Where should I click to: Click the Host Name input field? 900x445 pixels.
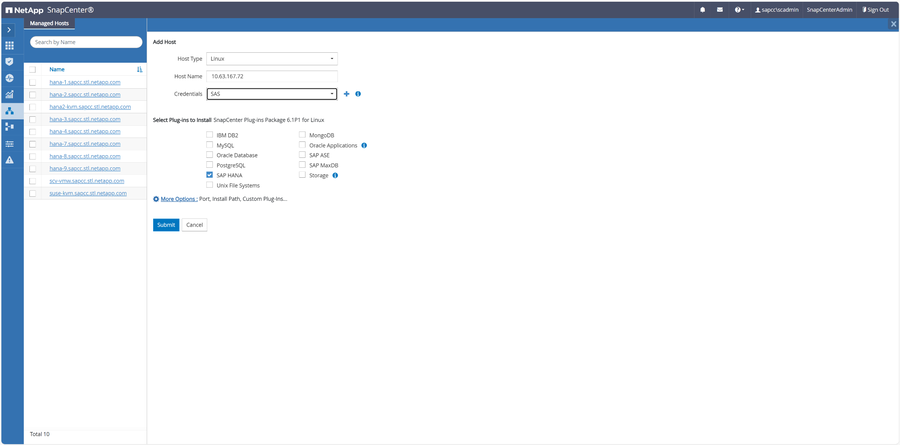coord(272,76)
